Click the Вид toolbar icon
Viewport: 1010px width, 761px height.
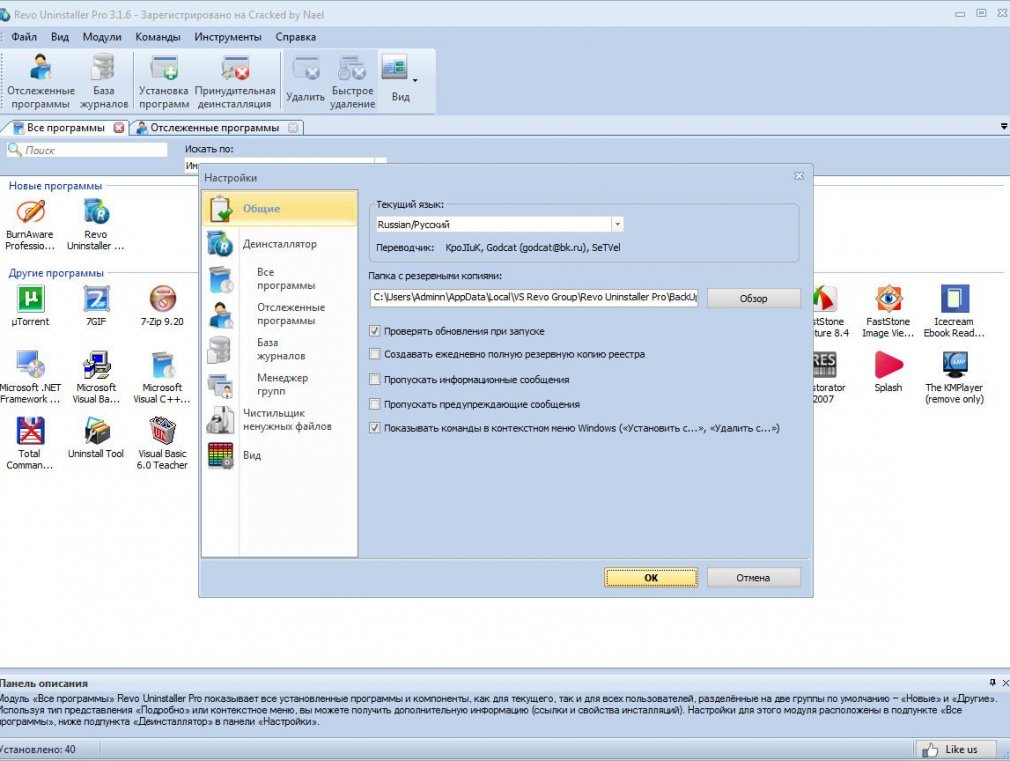(x=395, y=81)
